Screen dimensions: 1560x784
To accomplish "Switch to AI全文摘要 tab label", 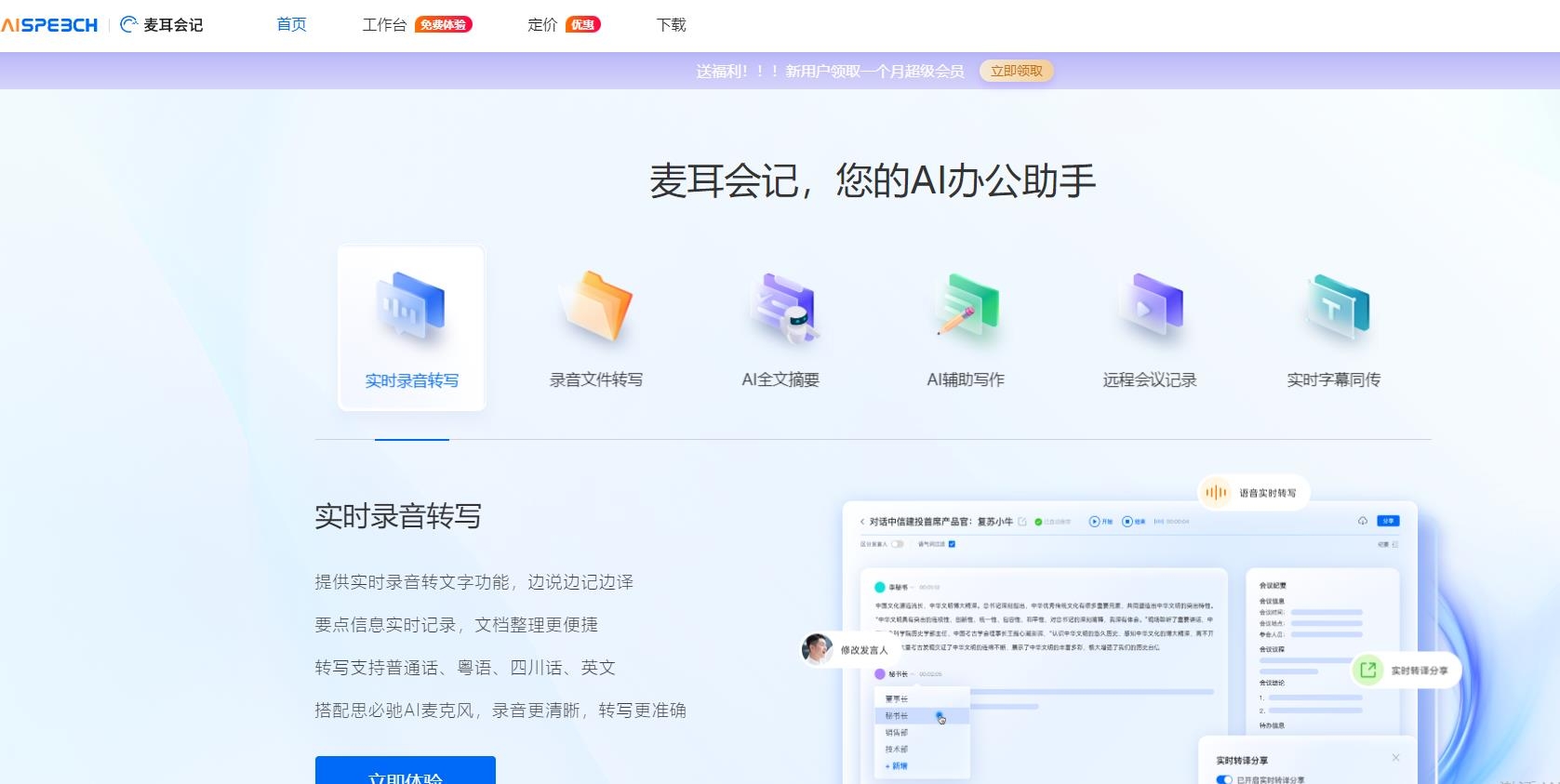I will coord(780,379).
